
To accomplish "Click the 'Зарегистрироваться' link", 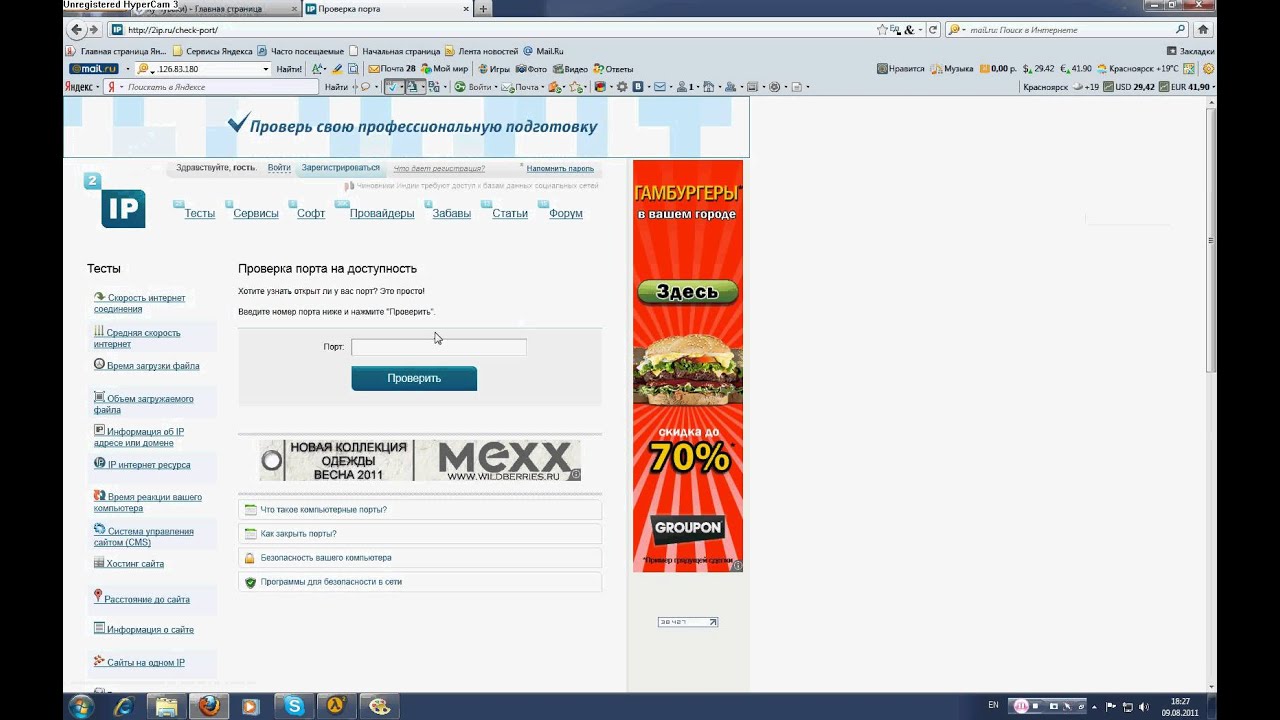I will tap(341, 168).
